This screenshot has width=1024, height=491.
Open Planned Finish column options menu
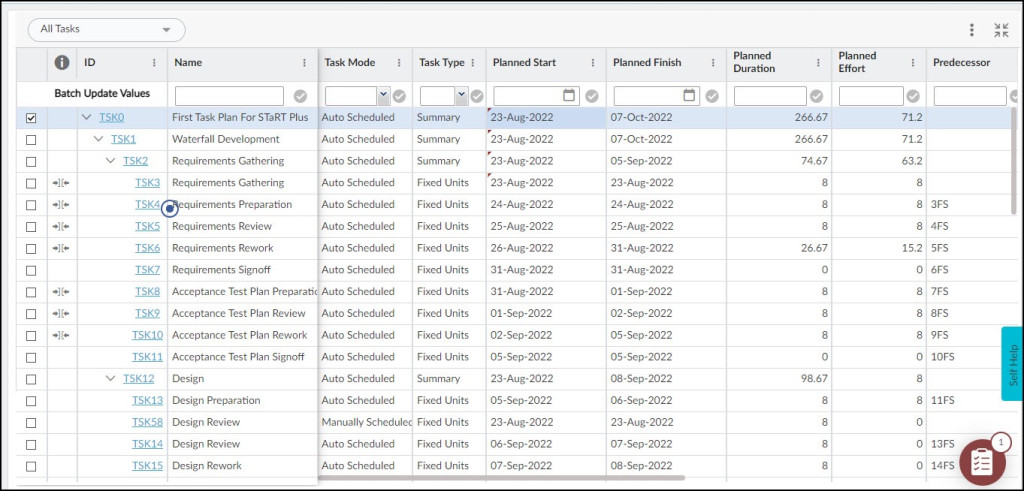(713, 63)
